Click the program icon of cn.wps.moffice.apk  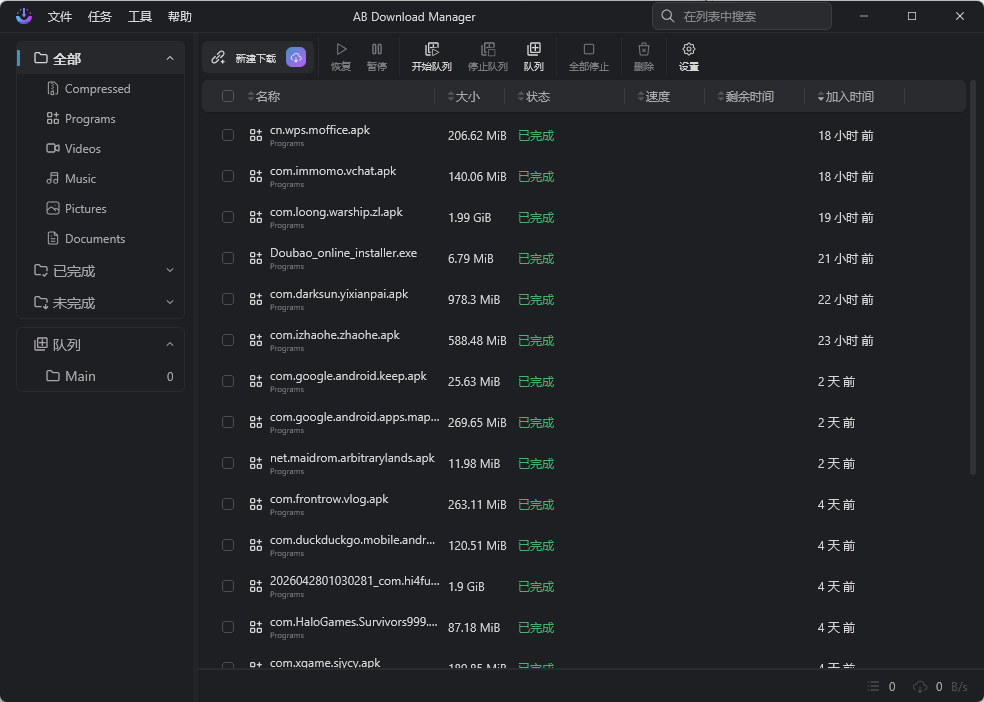(255, 135)
